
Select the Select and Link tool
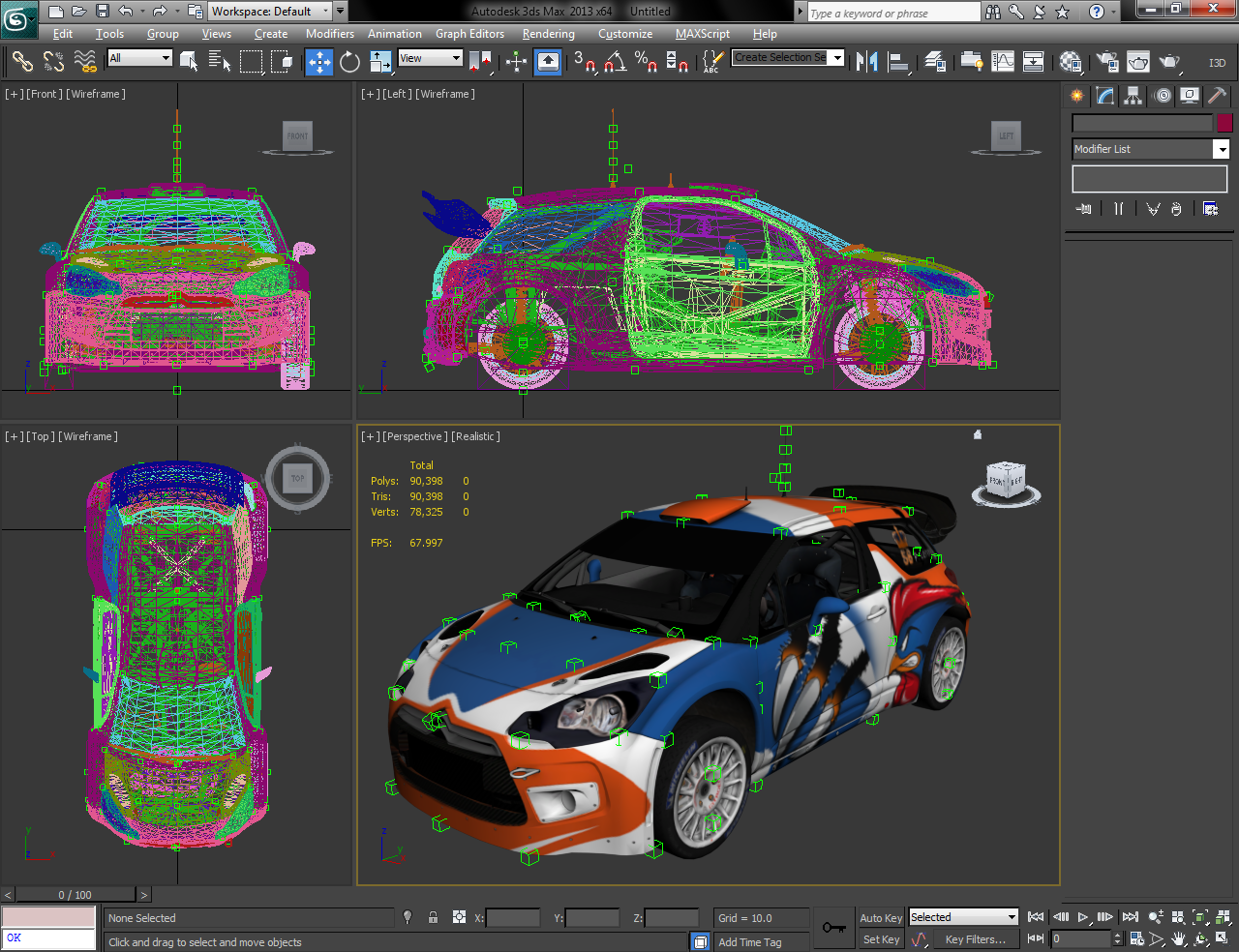pyautogui.click(x=21, y=62)
